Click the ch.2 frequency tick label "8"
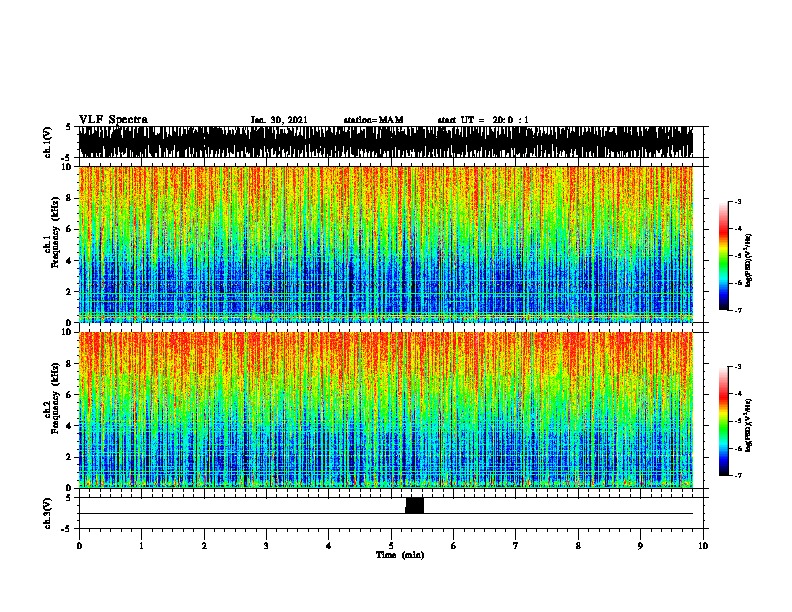 (x=69, y=364)
